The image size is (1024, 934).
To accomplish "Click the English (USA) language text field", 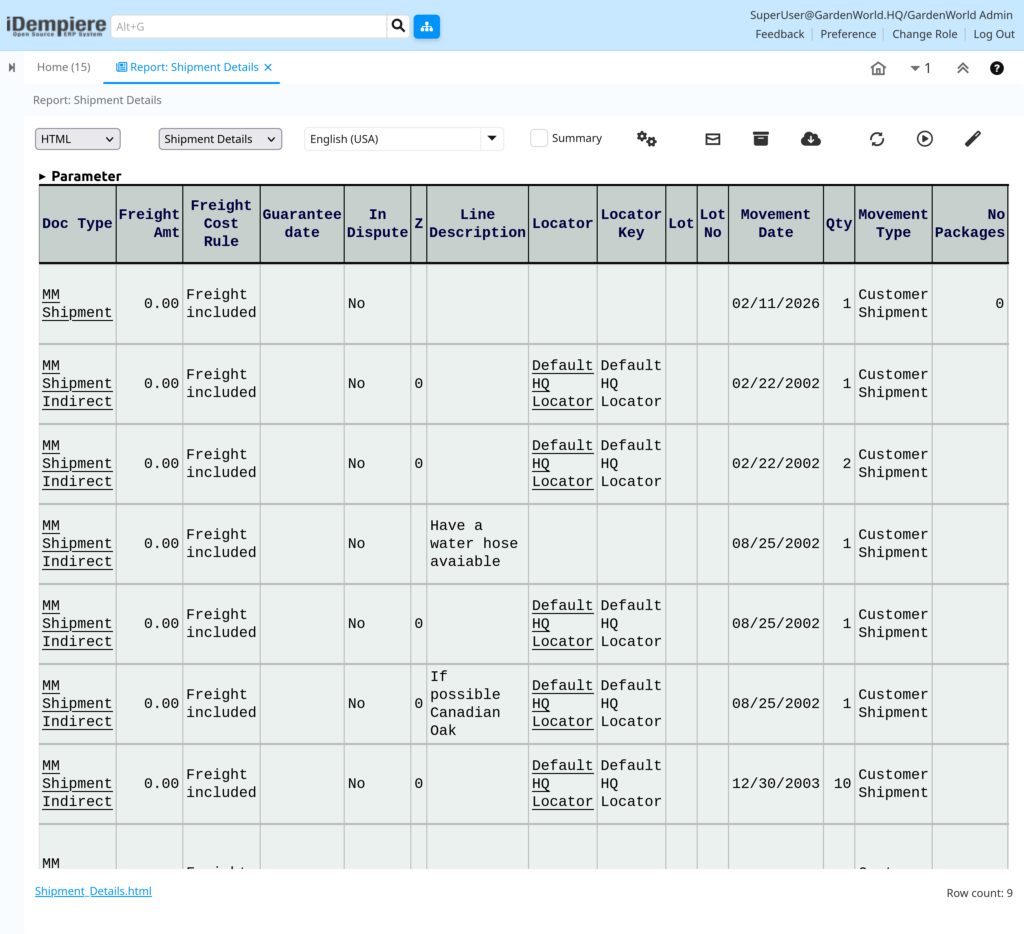I will [393, 139].
